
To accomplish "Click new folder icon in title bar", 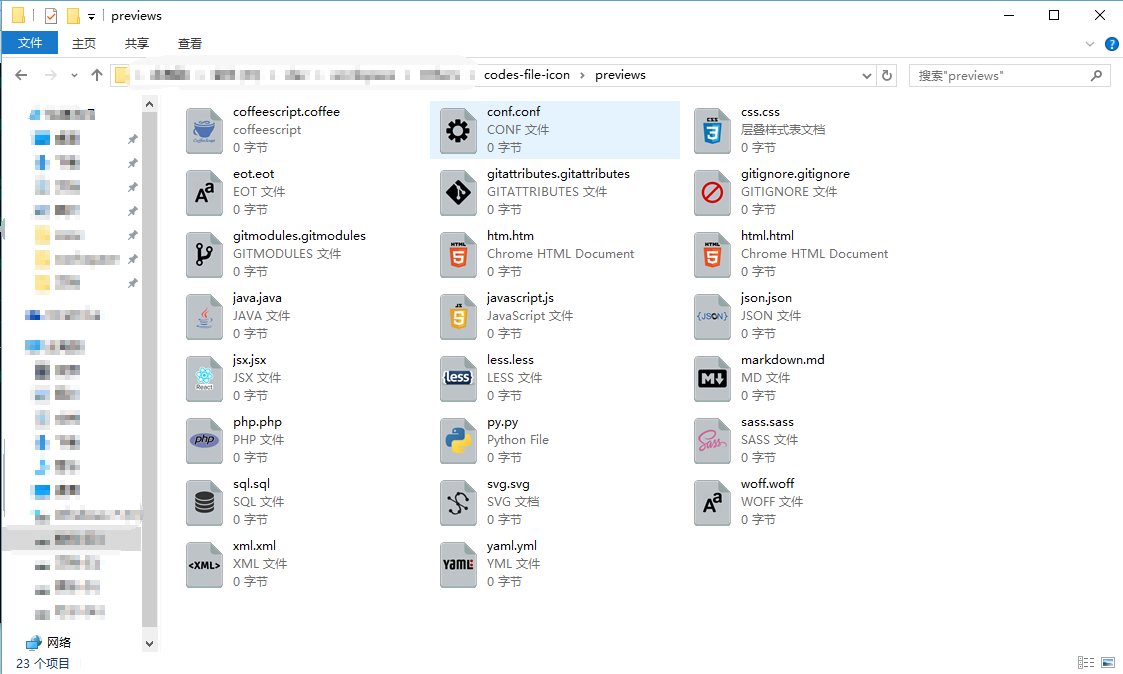I will pos(73,15).
